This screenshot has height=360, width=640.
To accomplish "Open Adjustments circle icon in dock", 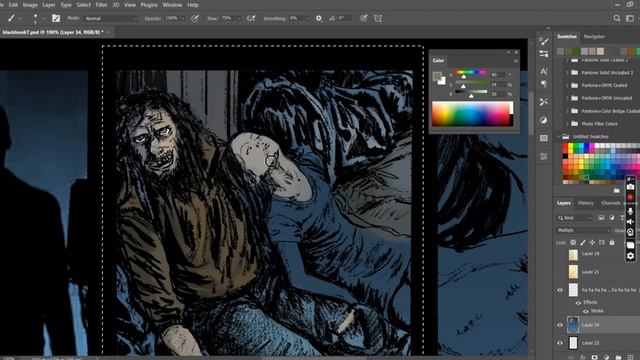I will 544,120.
